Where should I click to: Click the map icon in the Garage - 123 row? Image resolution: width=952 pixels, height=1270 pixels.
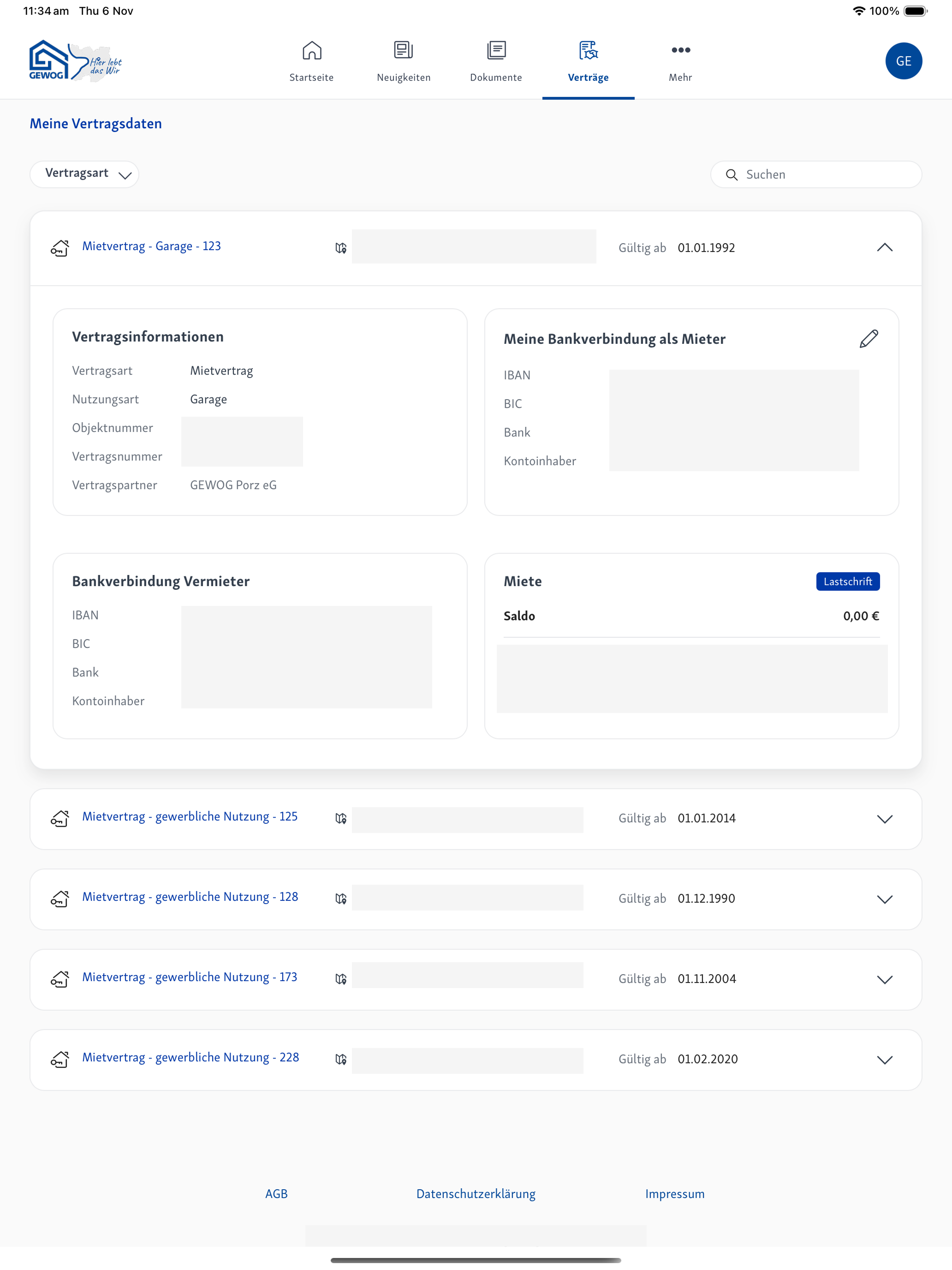(341, 248)
